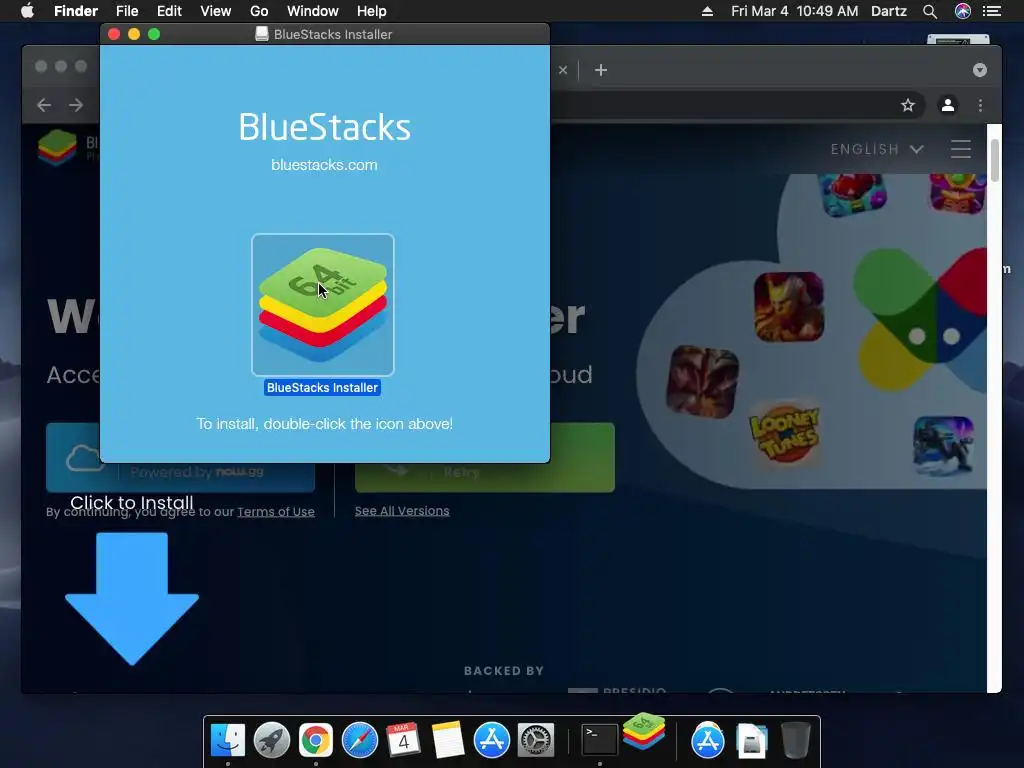
Task: Click the highlighted BlueStacks Installer label
Action: [x=322, y=387]
